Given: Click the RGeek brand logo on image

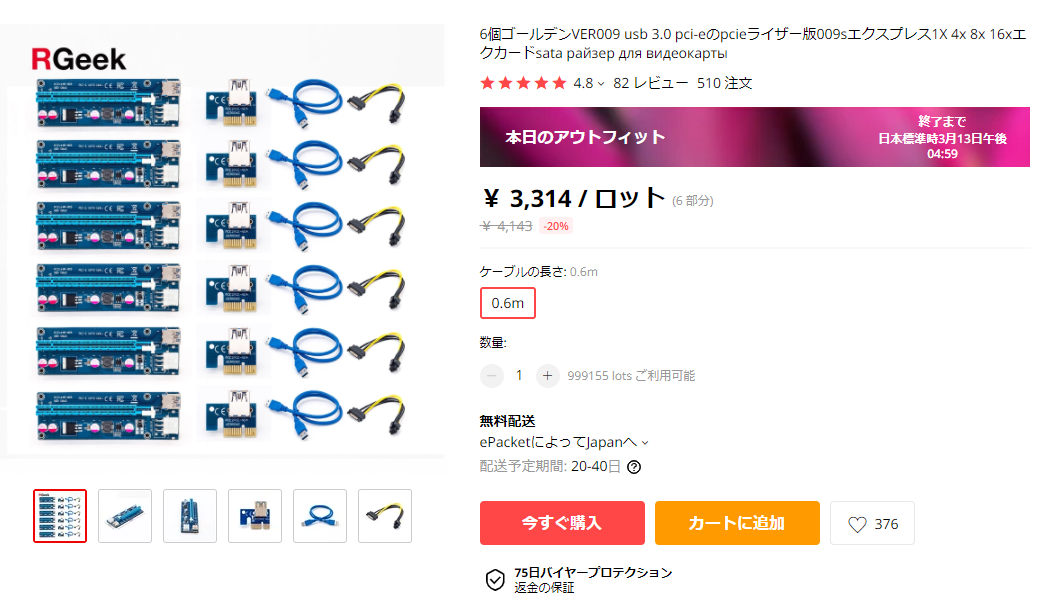Looking at the screenshot, I should [x=79, y=59].
